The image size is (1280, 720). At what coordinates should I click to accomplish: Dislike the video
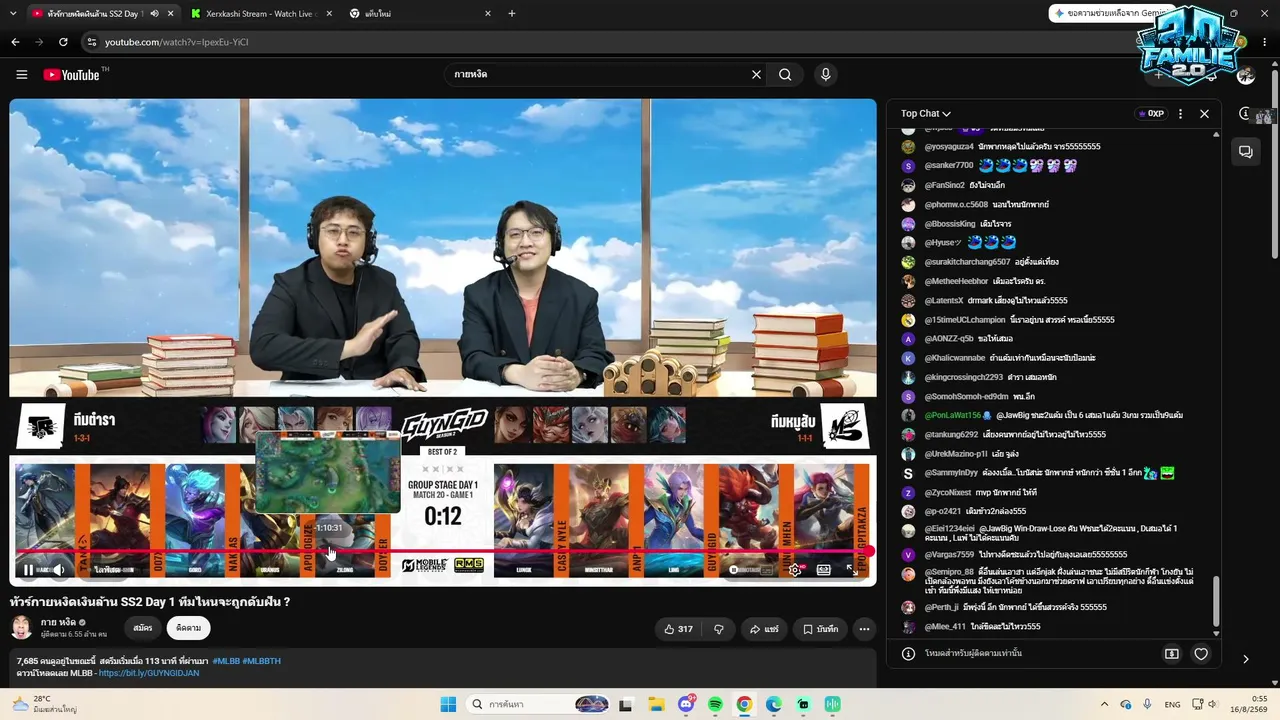pos(719,629)
